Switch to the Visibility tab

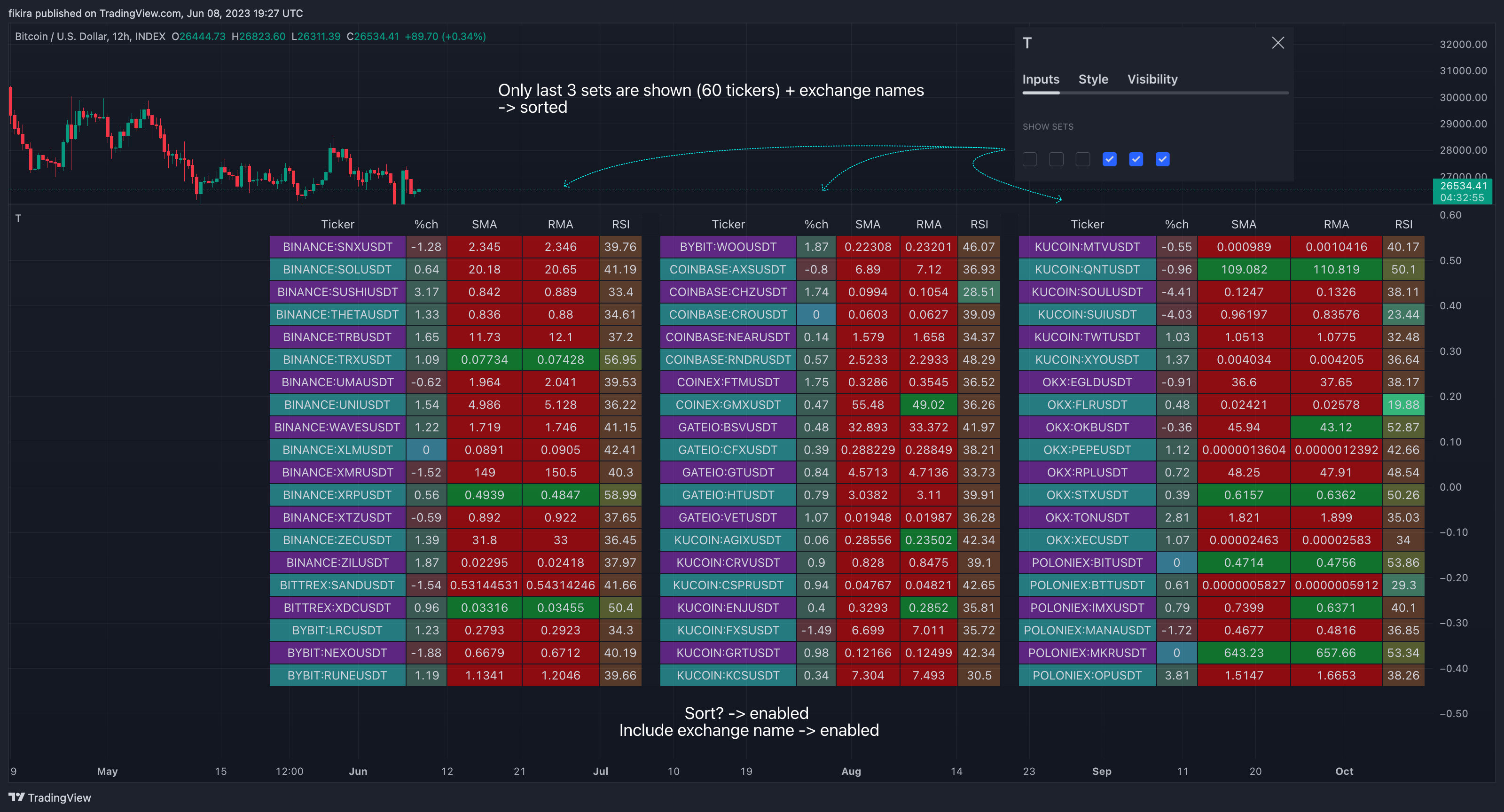point(1152,79)
